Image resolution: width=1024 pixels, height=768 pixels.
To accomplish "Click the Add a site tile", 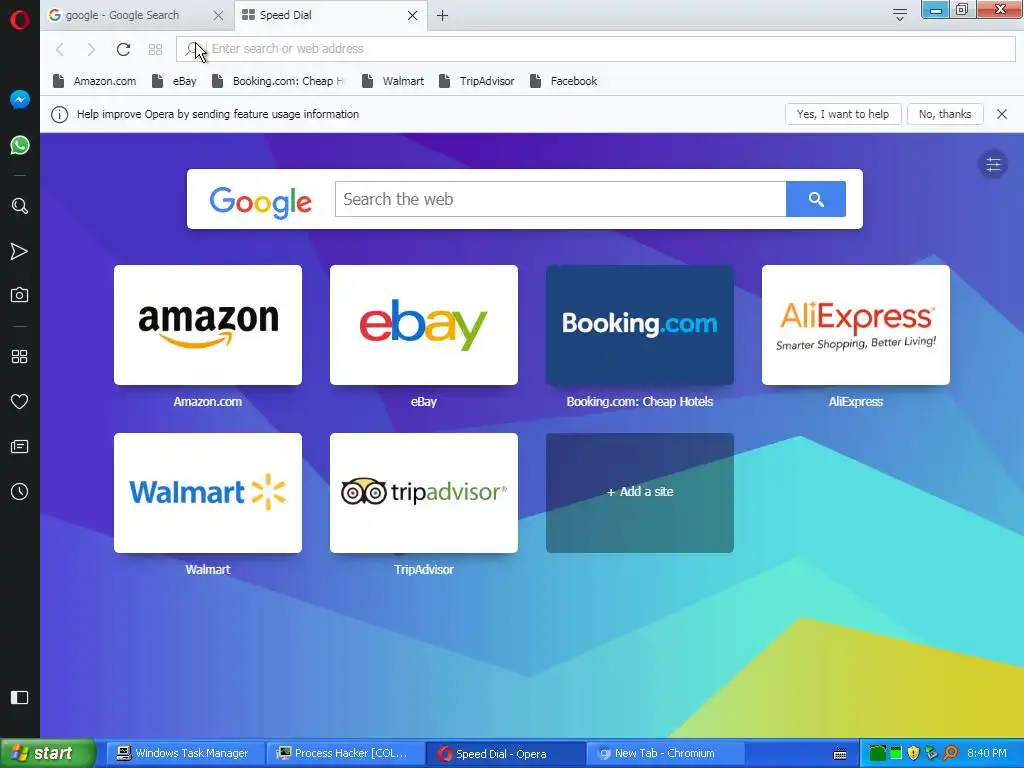I will 640,493.
